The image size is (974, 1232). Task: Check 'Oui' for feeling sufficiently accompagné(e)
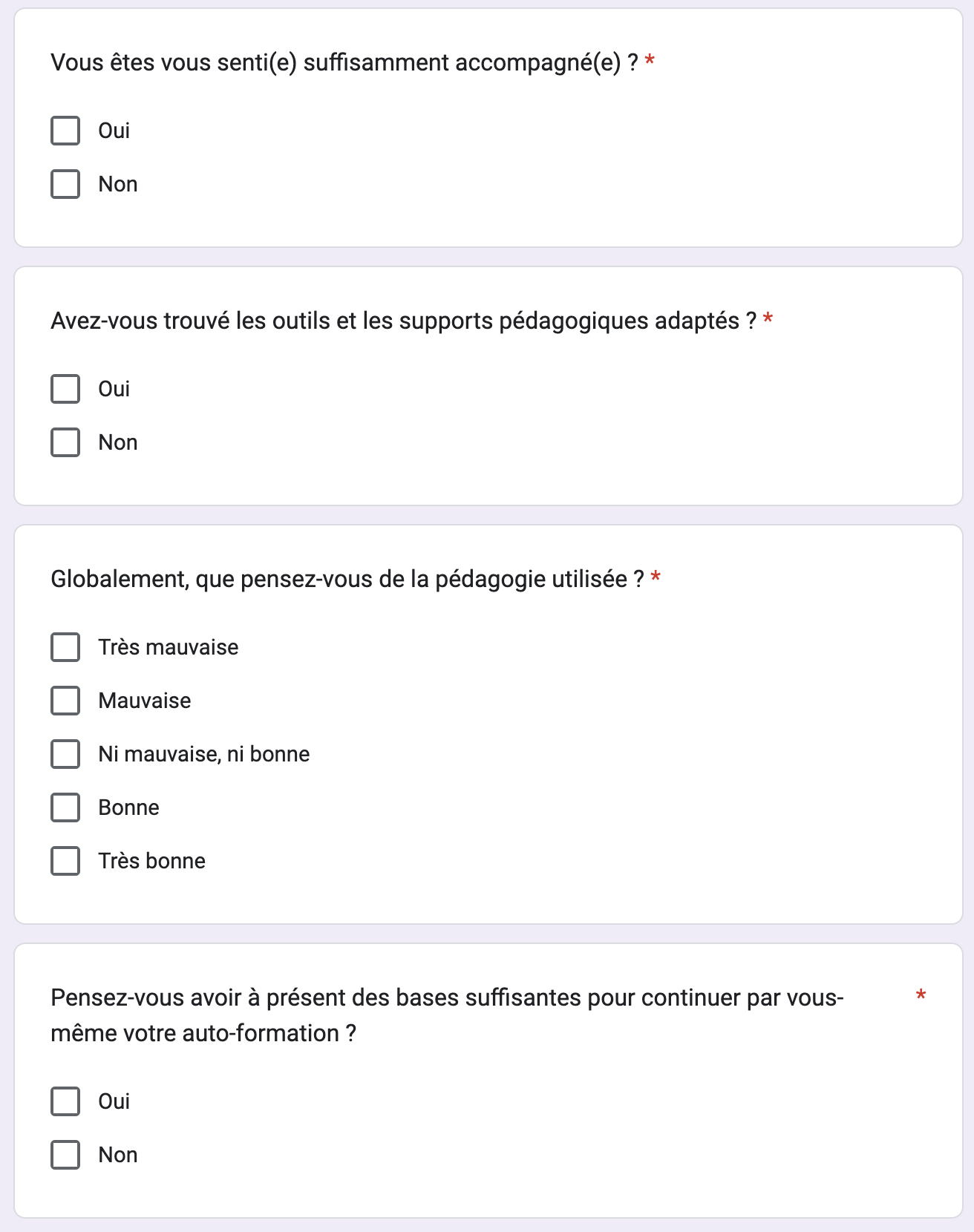(x=65, y=131)
